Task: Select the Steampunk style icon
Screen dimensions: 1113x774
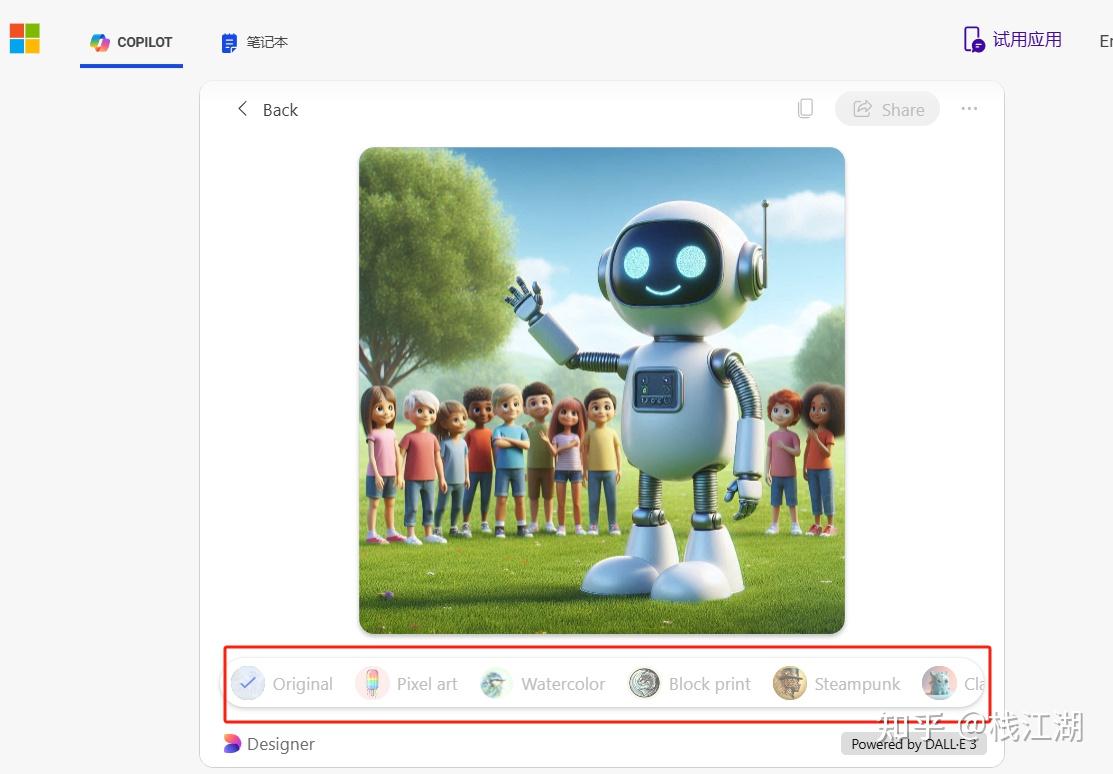Action: coord(790,684)
